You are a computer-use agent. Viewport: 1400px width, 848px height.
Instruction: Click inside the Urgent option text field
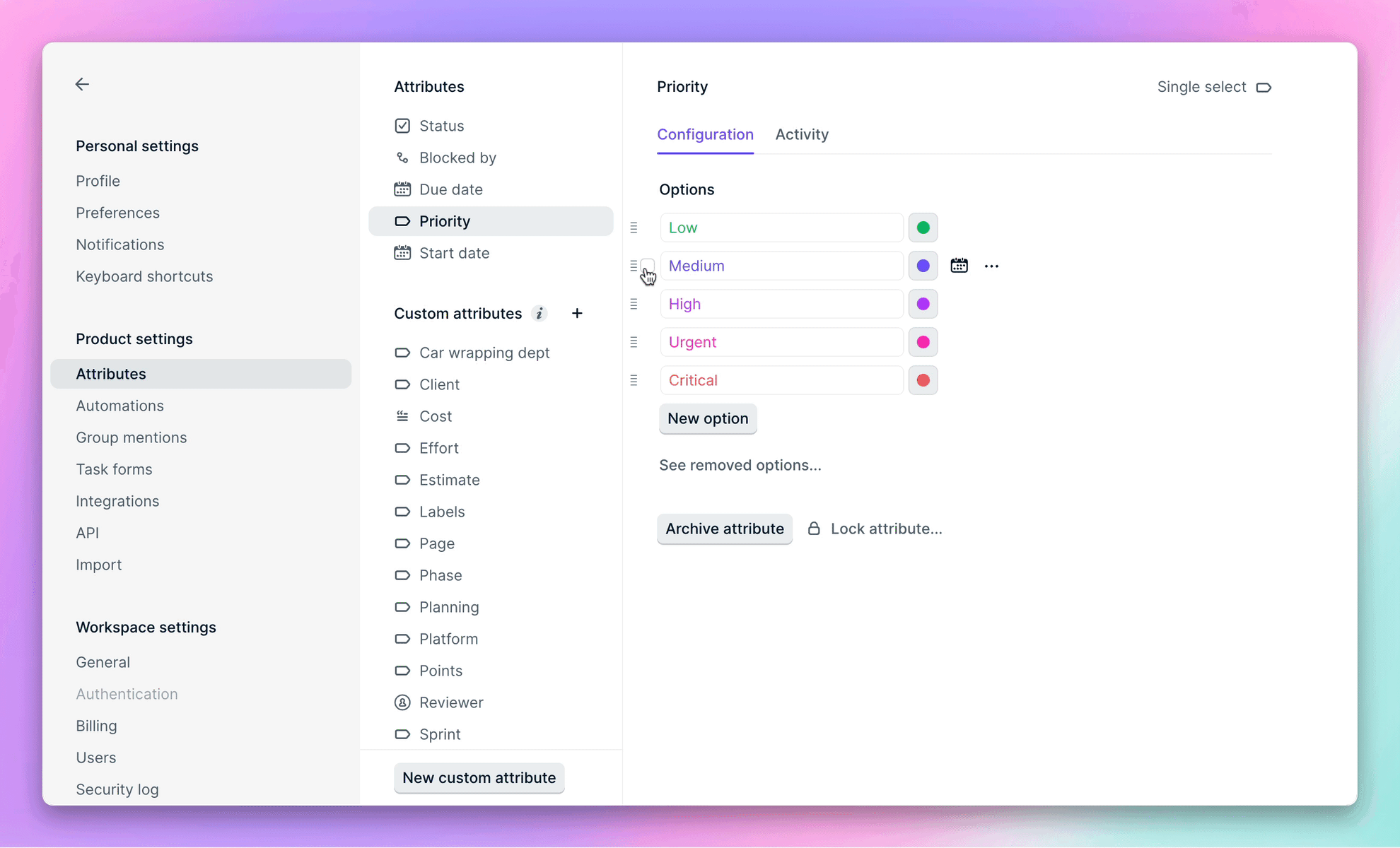pos(781,341)
